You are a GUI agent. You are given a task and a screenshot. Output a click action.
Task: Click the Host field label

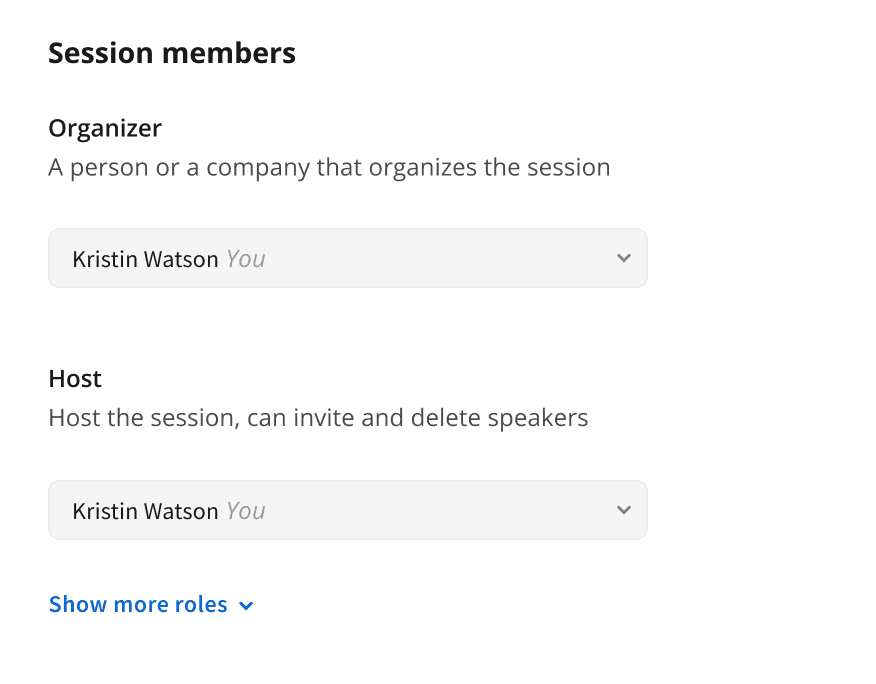pos(75,379)
